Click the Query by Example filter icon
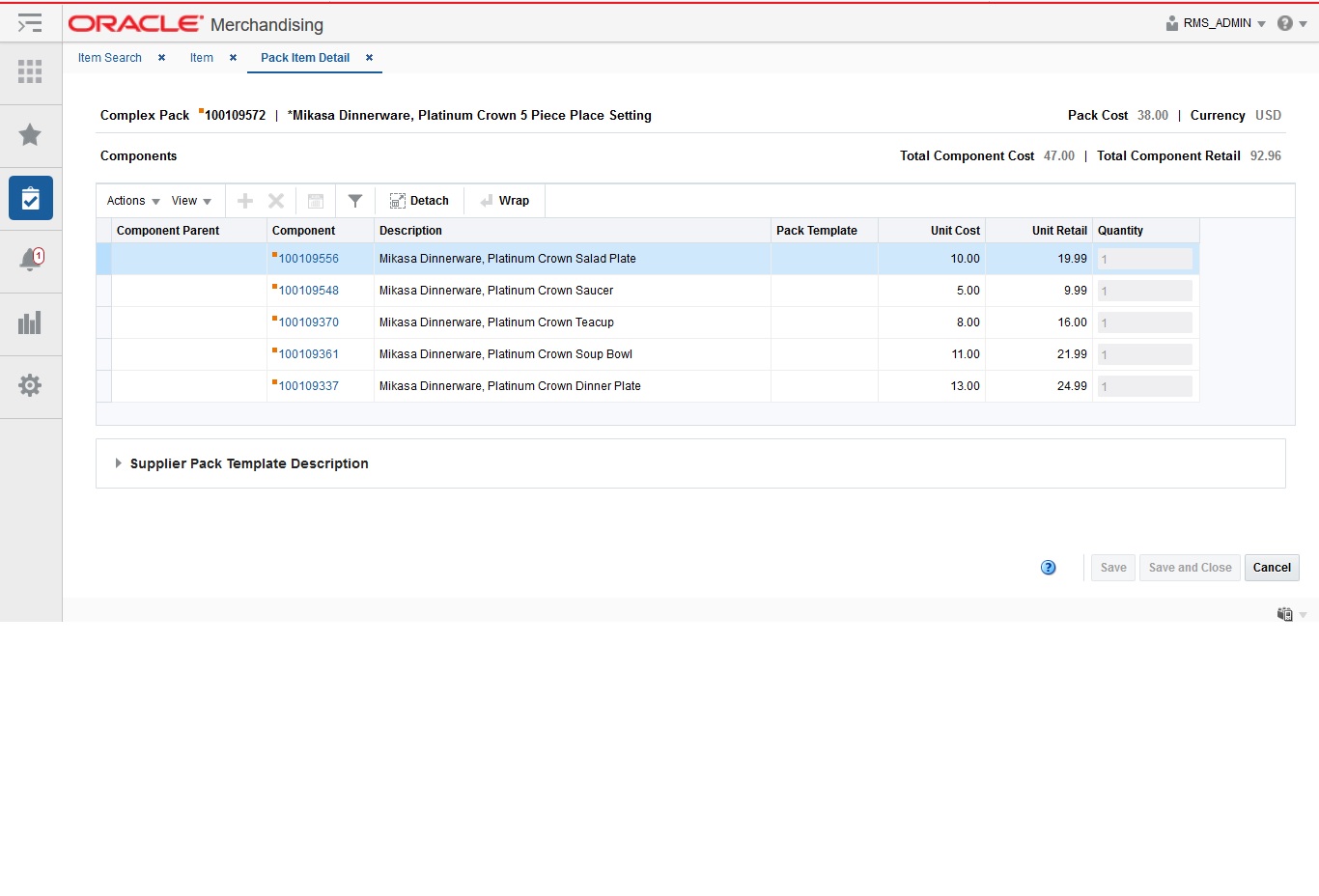Viewport: 1319px width, 896px height. 355,201
